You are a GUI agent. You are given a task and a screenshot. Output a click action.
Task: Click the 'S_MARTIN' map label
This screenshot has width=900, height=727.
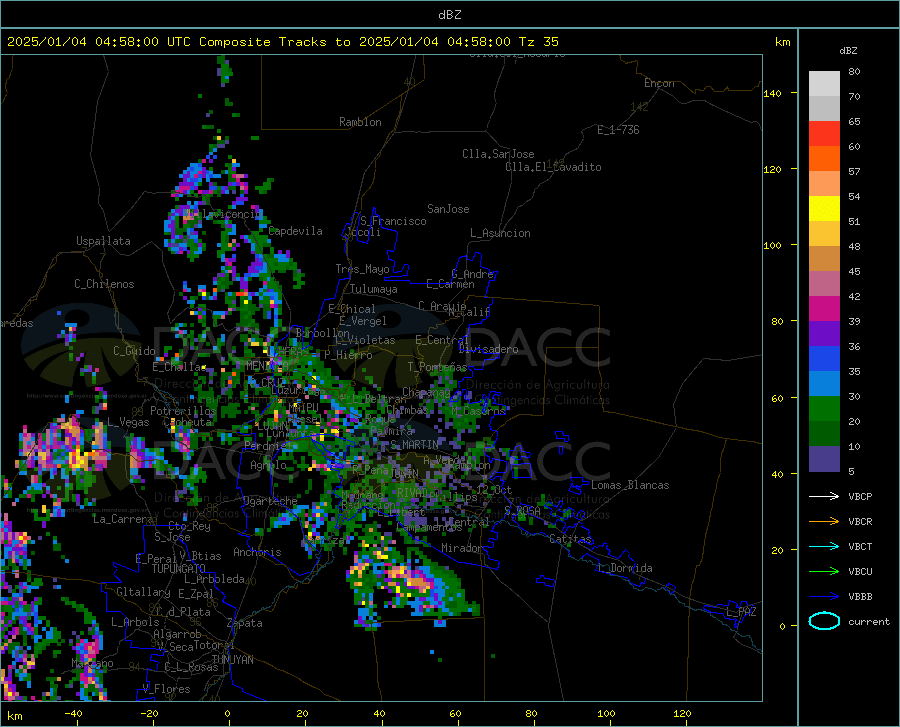click(414, 445)
